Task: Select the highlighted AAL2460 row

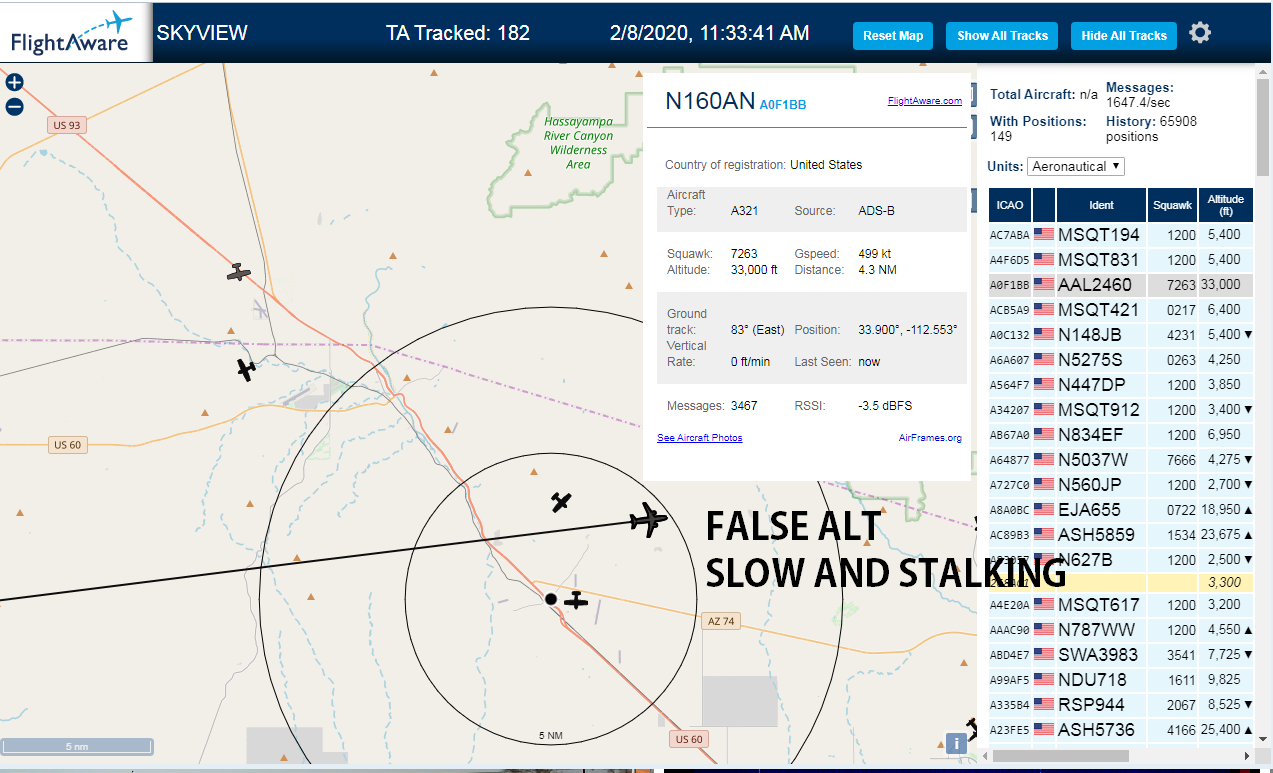Action: click(x=1121, y=285)
